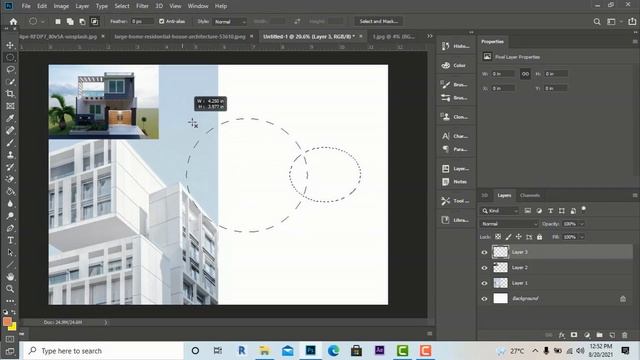Toggle lock transparent pixels

498,237
